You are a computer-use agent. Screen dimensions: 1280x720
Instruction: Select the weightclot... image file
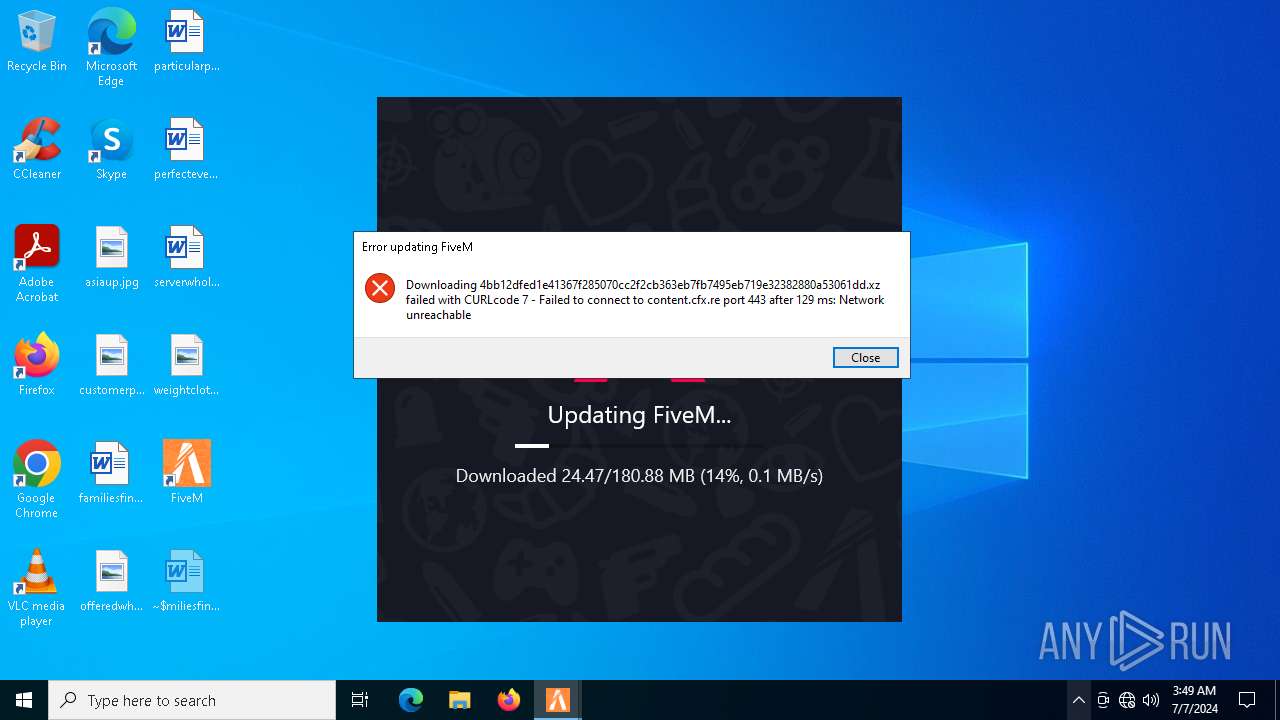[x=186, y=366]
